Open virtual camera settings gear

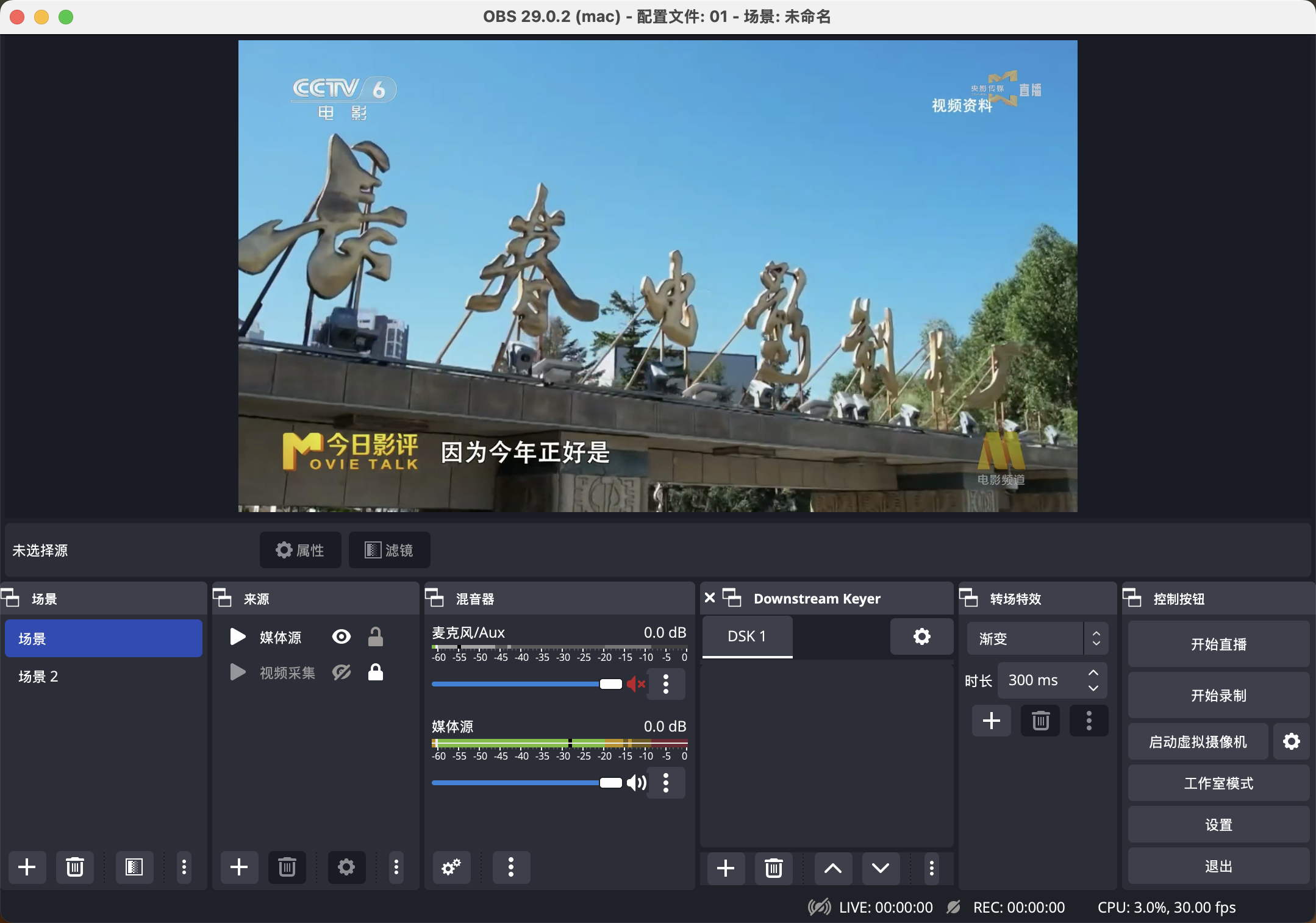pos(1291,741)
